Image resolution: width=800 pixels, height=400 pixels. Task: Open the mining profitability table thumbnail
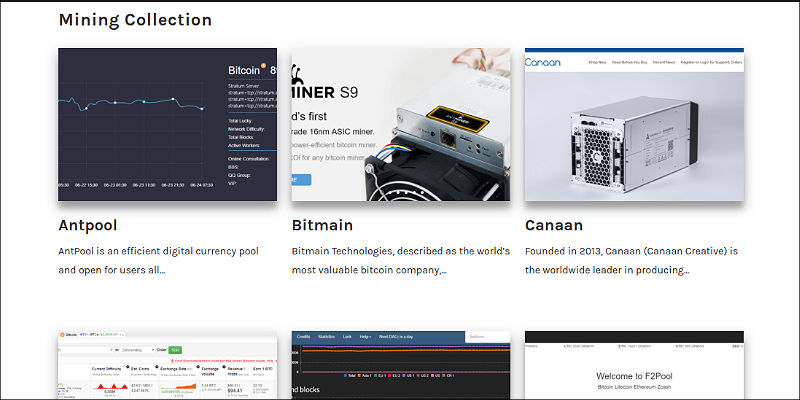pos(167,365)
